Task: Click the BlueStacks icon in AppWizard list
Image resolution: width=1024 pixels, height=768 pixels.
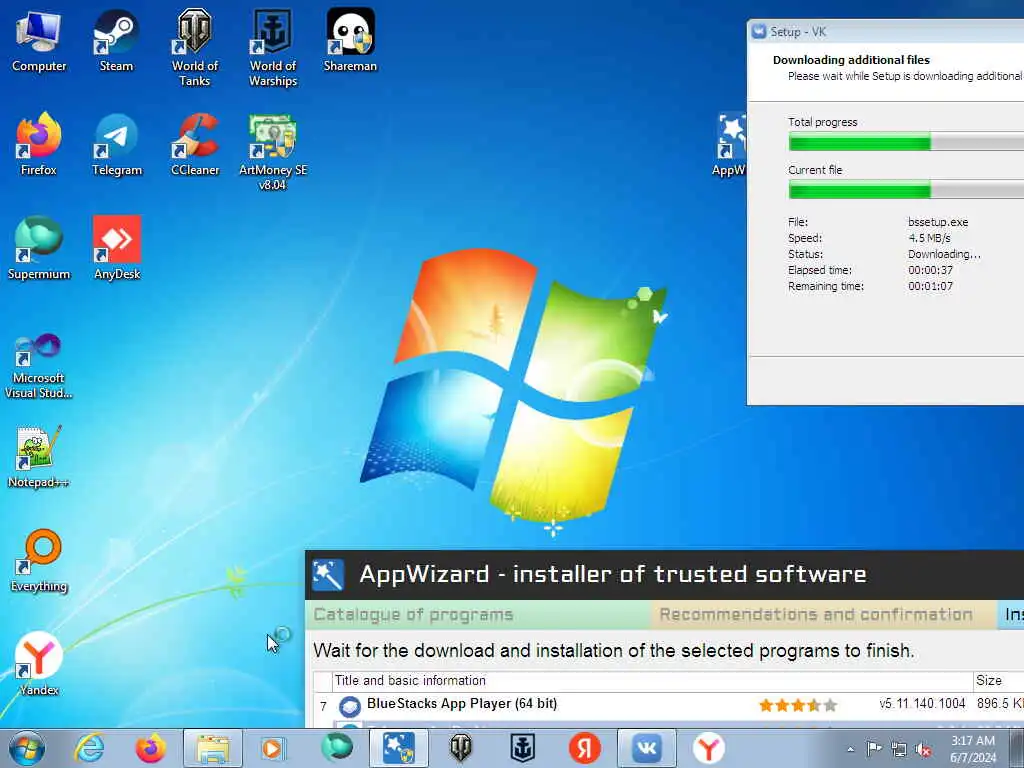Action: (x=350, y=706)
